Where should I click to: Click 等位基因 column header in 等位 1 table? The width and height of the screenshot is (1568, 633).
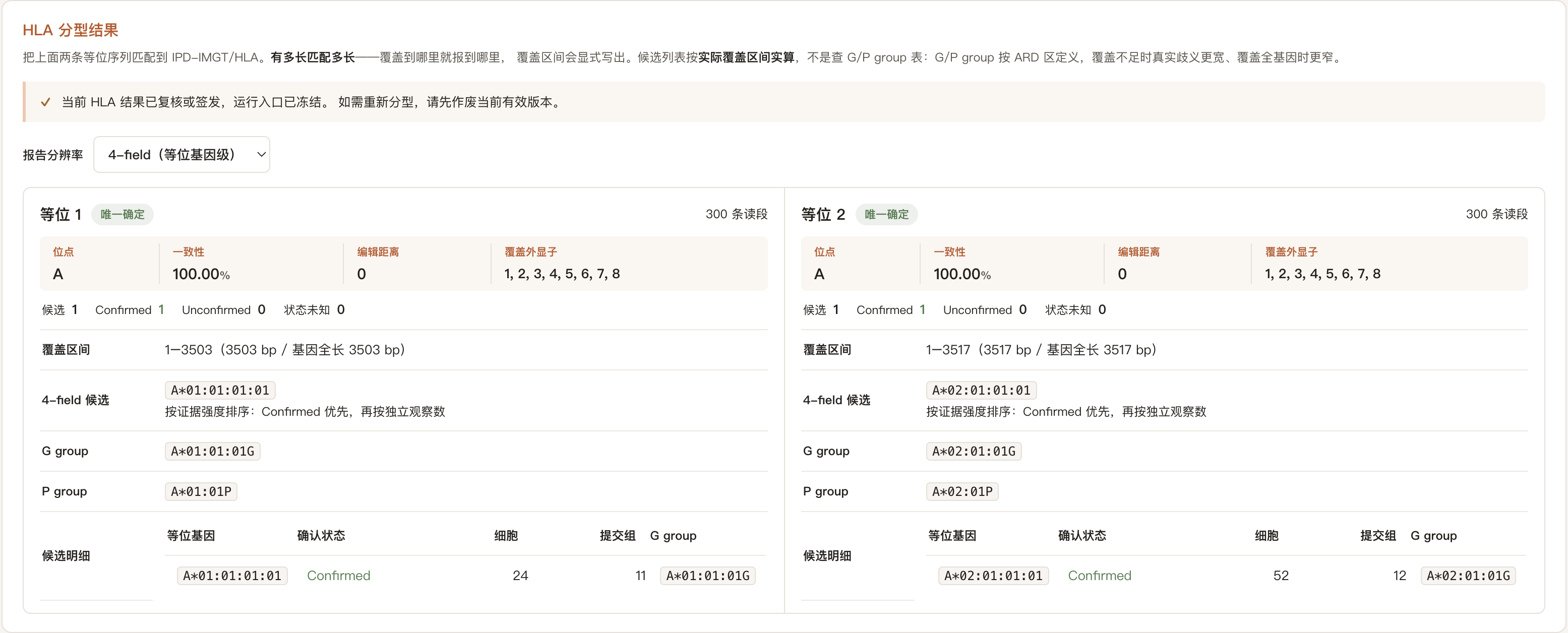point(191,536)
